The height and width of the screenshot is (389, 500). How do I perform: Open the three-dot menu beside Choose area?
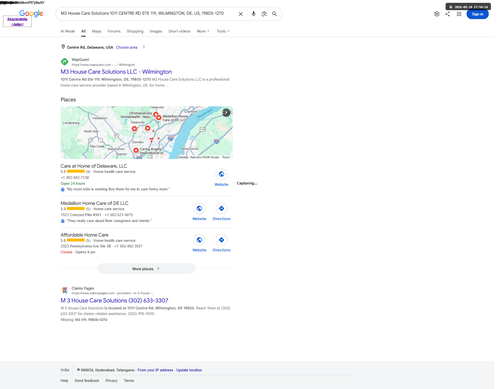(x=144, y=47)
